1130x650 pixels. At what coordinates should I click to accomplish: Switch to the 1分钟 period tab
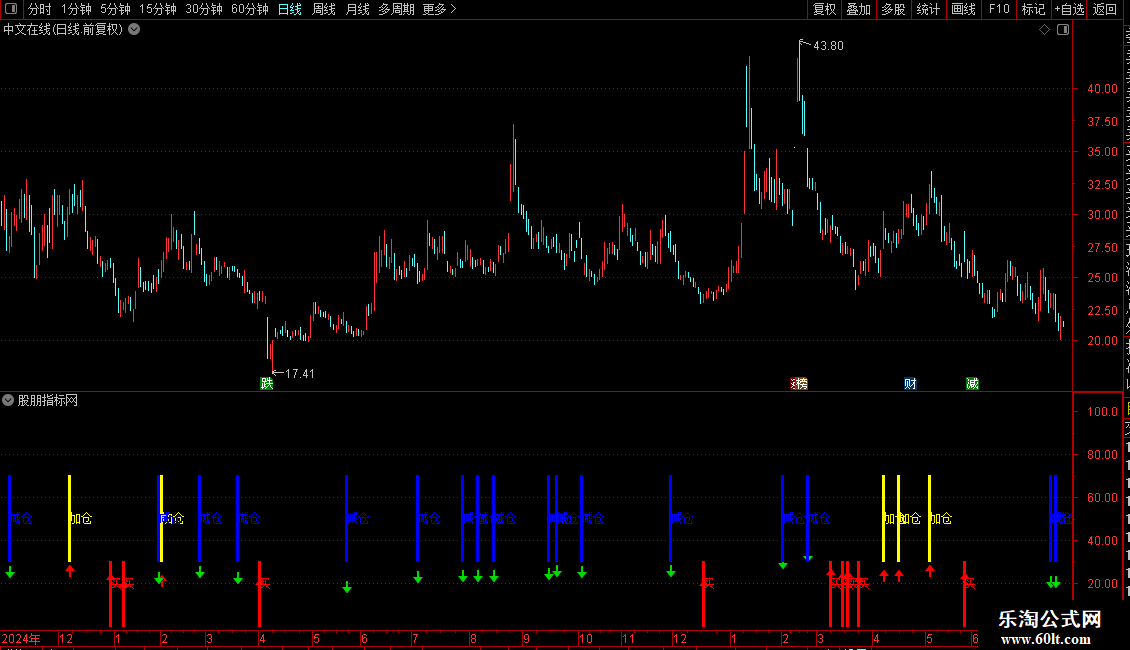point(76,9)
